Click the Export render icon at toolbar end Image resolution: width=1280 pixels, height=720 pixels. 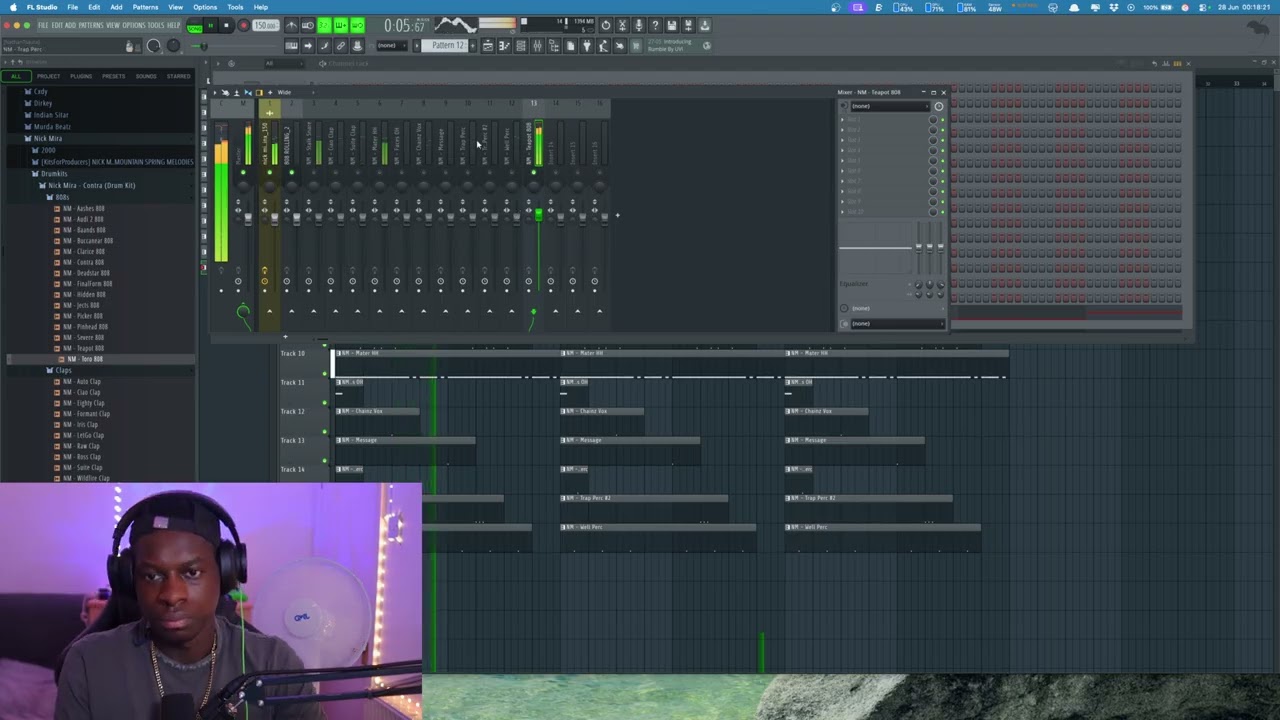pyautogui.click(x=705, y=25)
